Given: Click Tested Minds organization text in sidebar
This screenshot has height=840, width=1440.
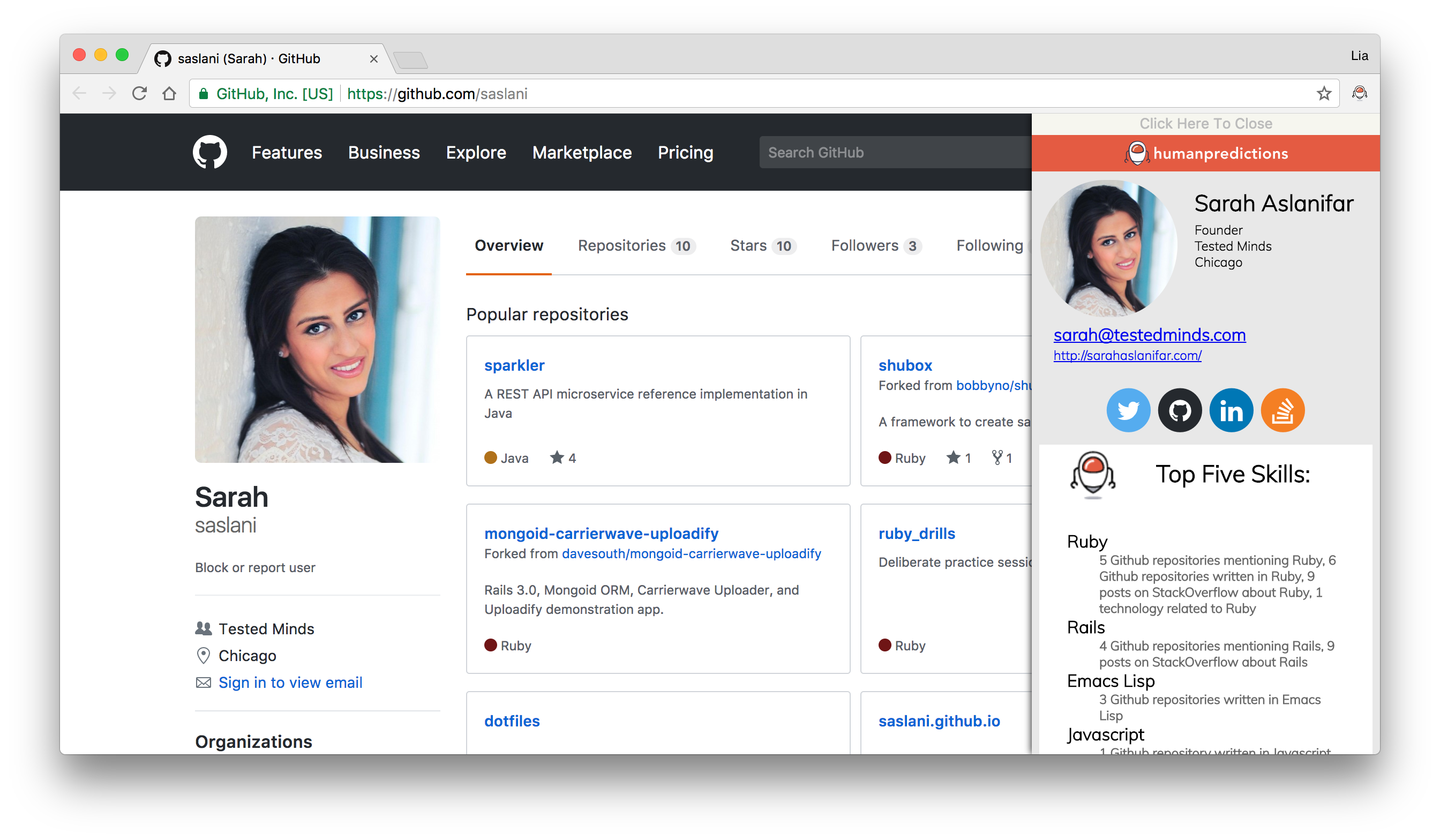Looking at the screenshot, I should [x=266, y=628].
